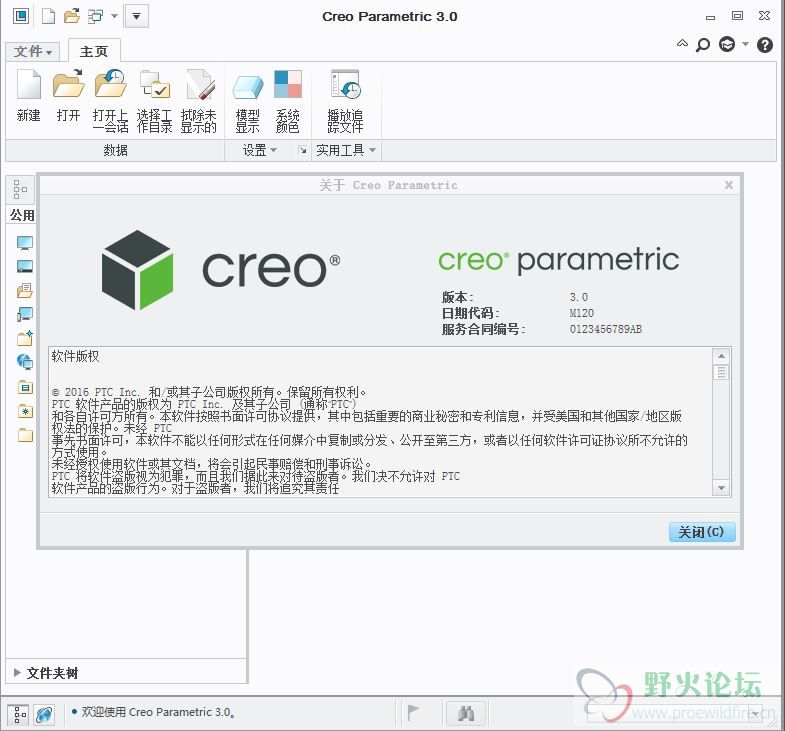Open Customize Quick Access Toolbar dropdown
Screen dimensions: 785x731
click(136, 16)
